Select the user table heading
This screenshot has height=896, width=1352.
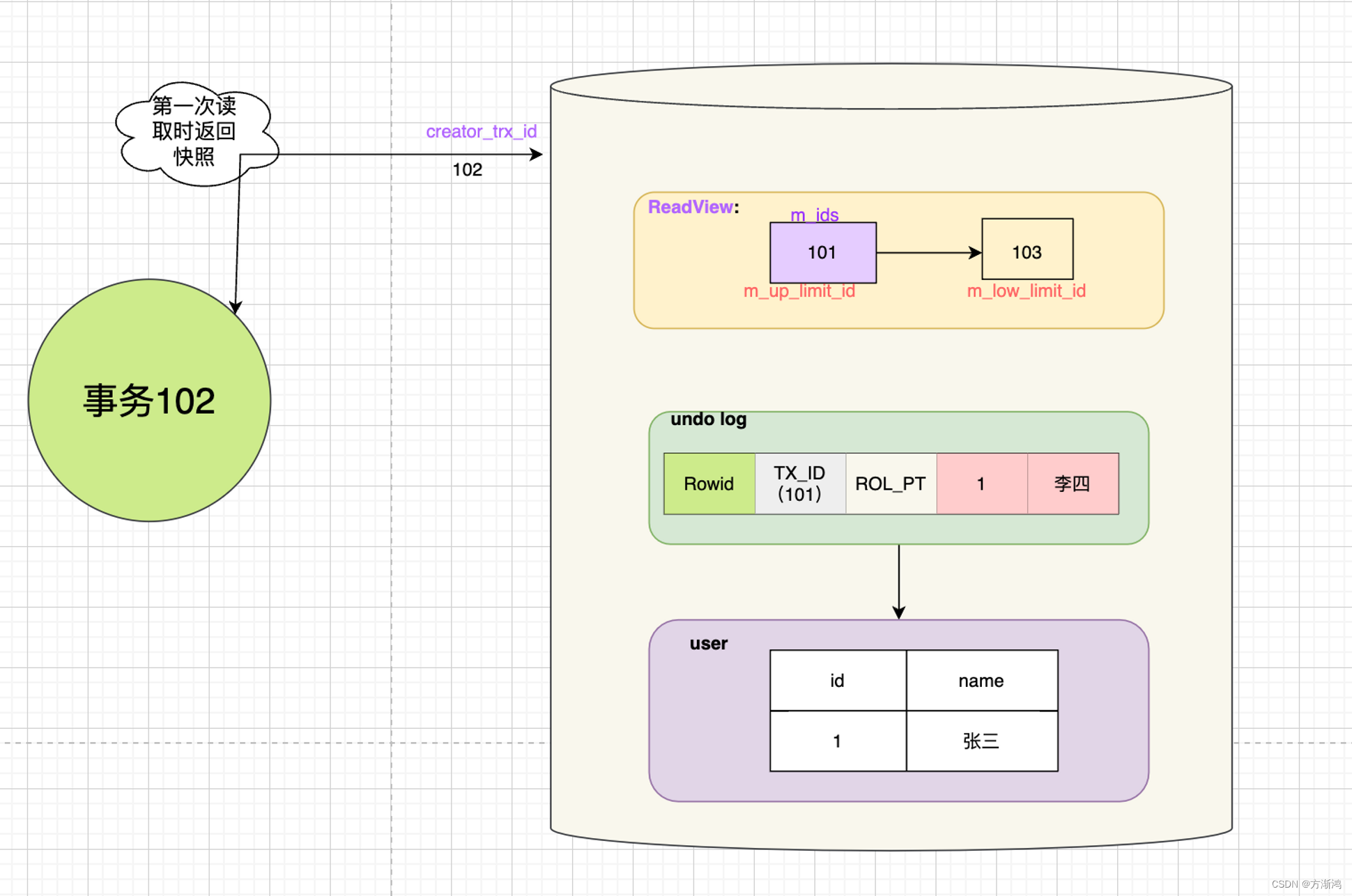point(708,643)
